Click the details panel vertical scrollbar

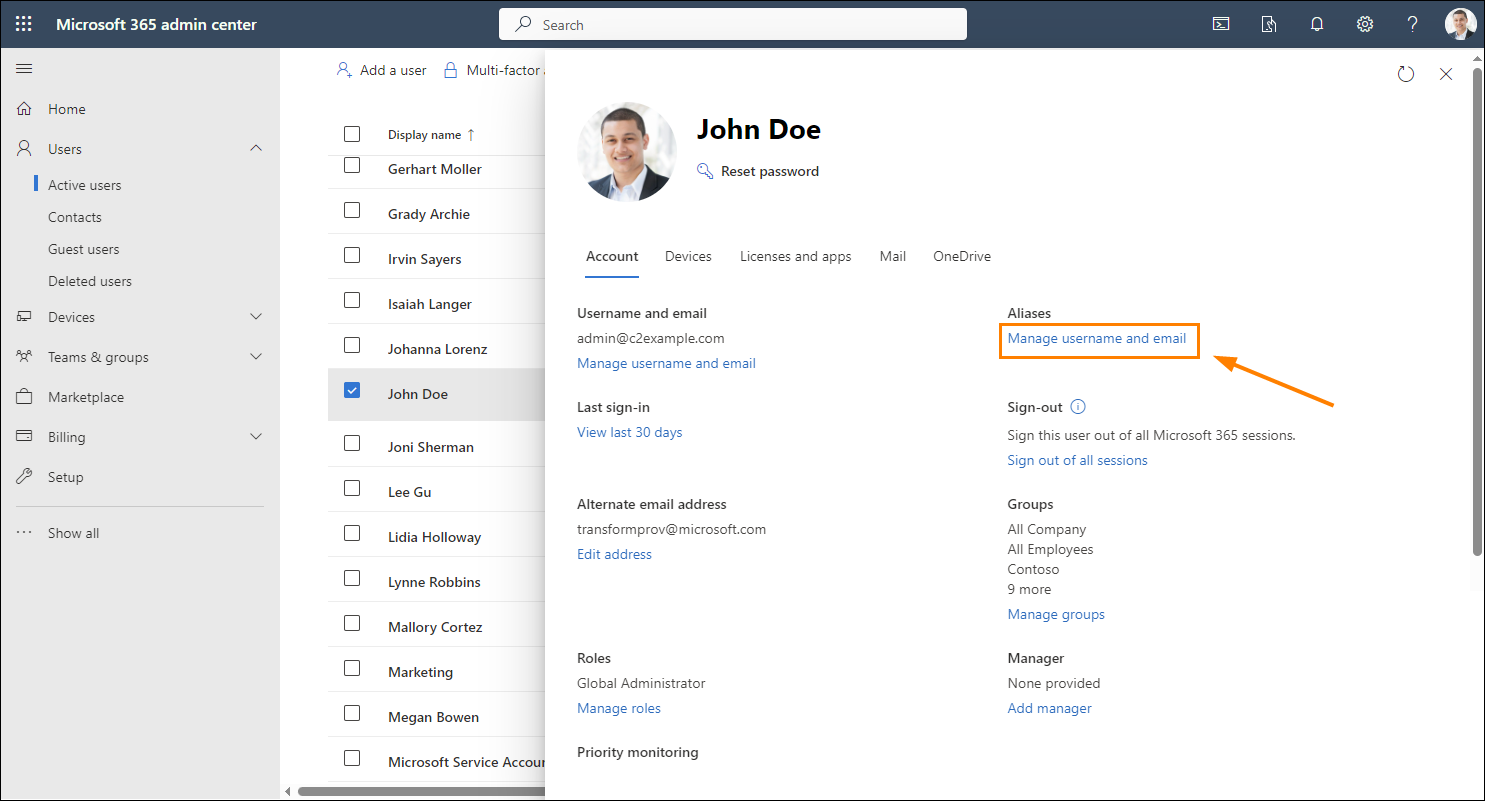[1478, 310]
